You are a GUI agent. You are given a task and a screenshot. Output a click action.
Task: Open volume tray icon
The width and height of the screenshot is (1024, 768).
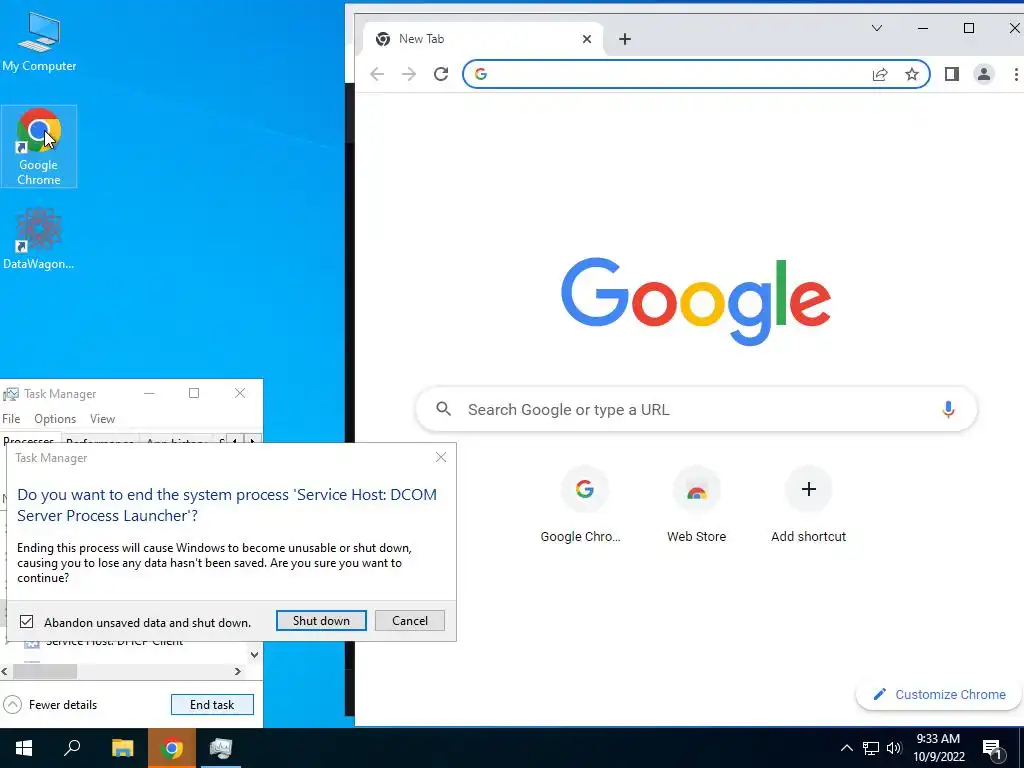coord(894,748)
